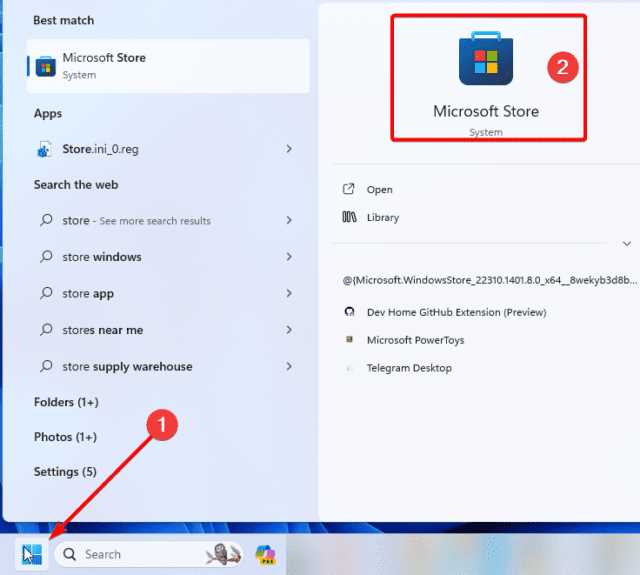Viewport: 640px width, 575px height.
Task: Click the 'System' label under Best match
Action: tap(79, 75)
